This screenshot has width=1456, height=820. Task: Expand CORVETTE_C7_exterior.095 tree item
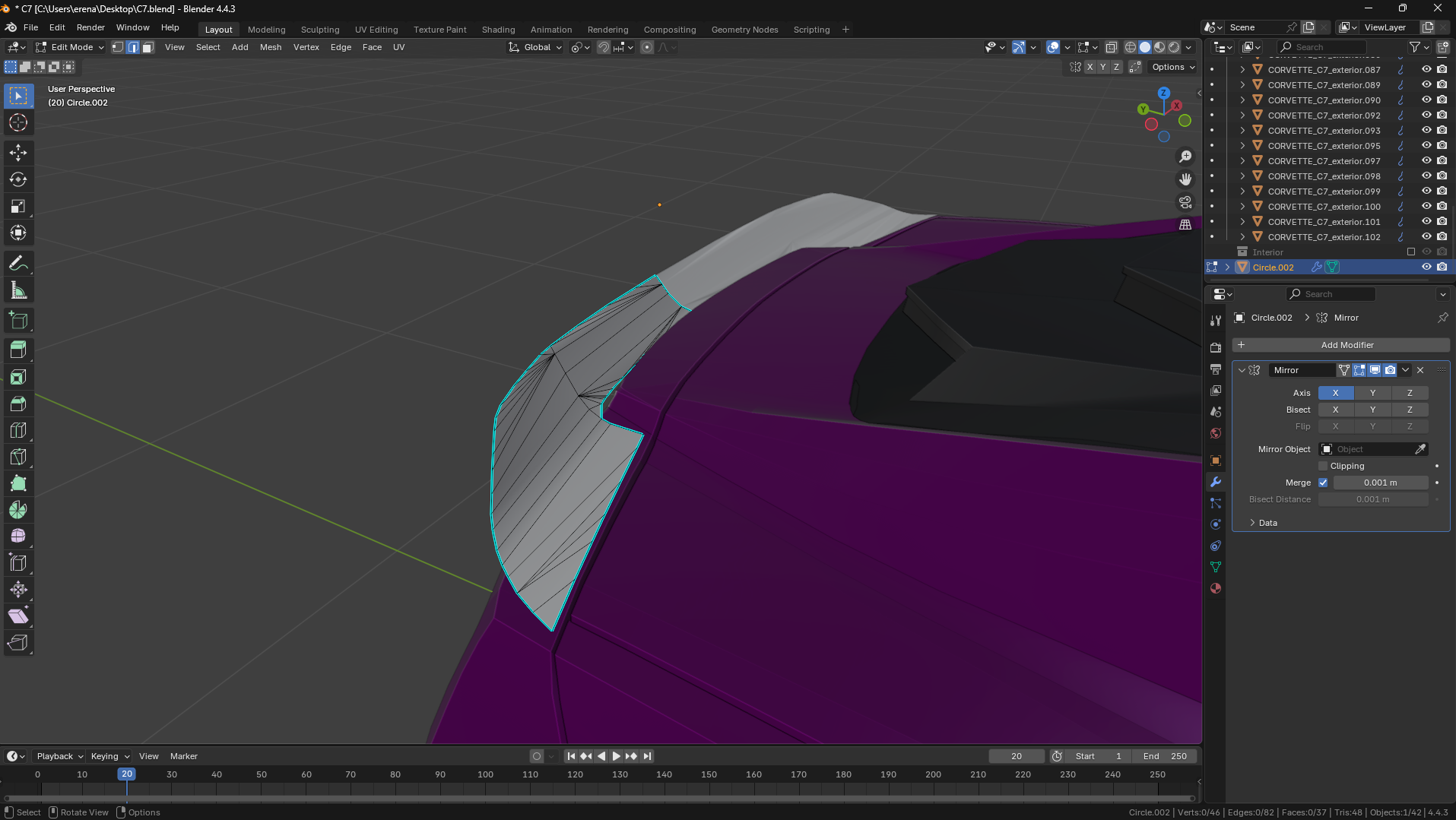1242,145
